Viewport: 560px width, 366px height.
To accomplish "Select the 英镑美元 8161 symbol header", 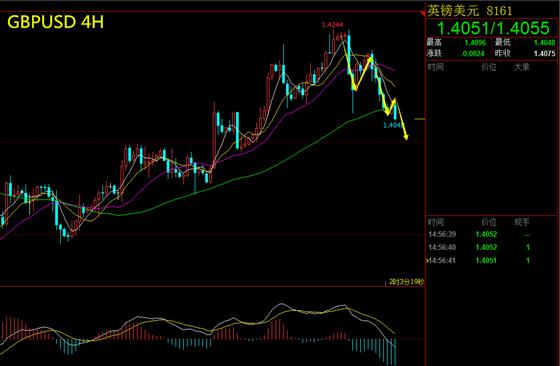I will pos(470,11).
